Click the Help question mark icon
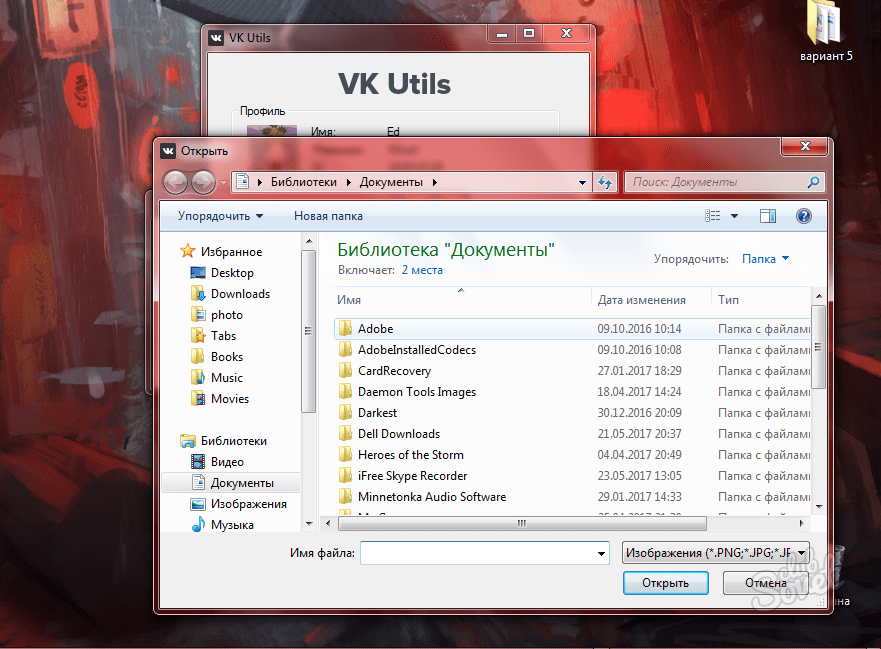Screen dimensions: 881x649 [x=803, y=216]
